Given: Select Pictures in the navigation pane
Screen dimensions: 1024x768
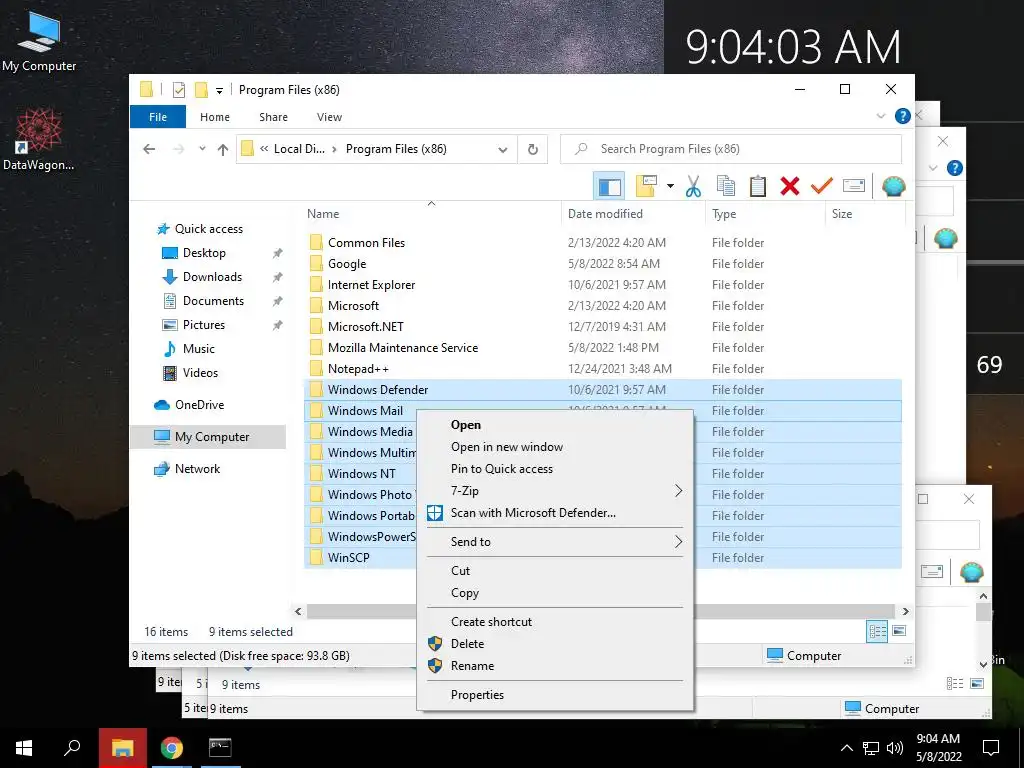Looking at the screenshot, I should point(203,325).
